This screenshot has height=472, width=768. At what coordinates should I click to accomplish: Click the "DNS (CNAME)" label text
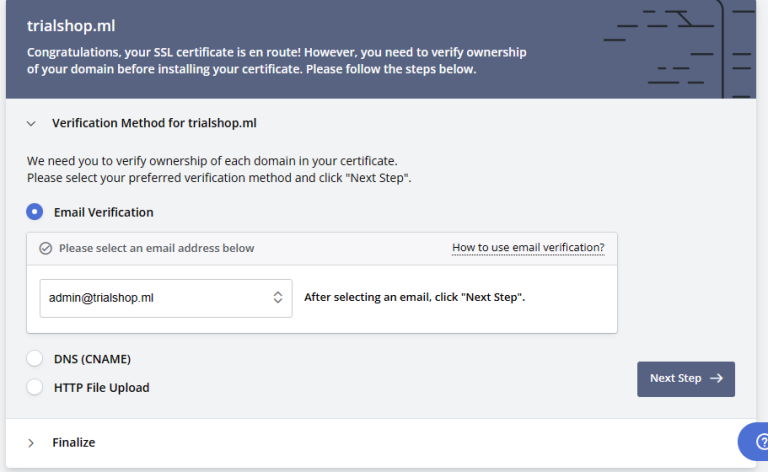point(92,358)
